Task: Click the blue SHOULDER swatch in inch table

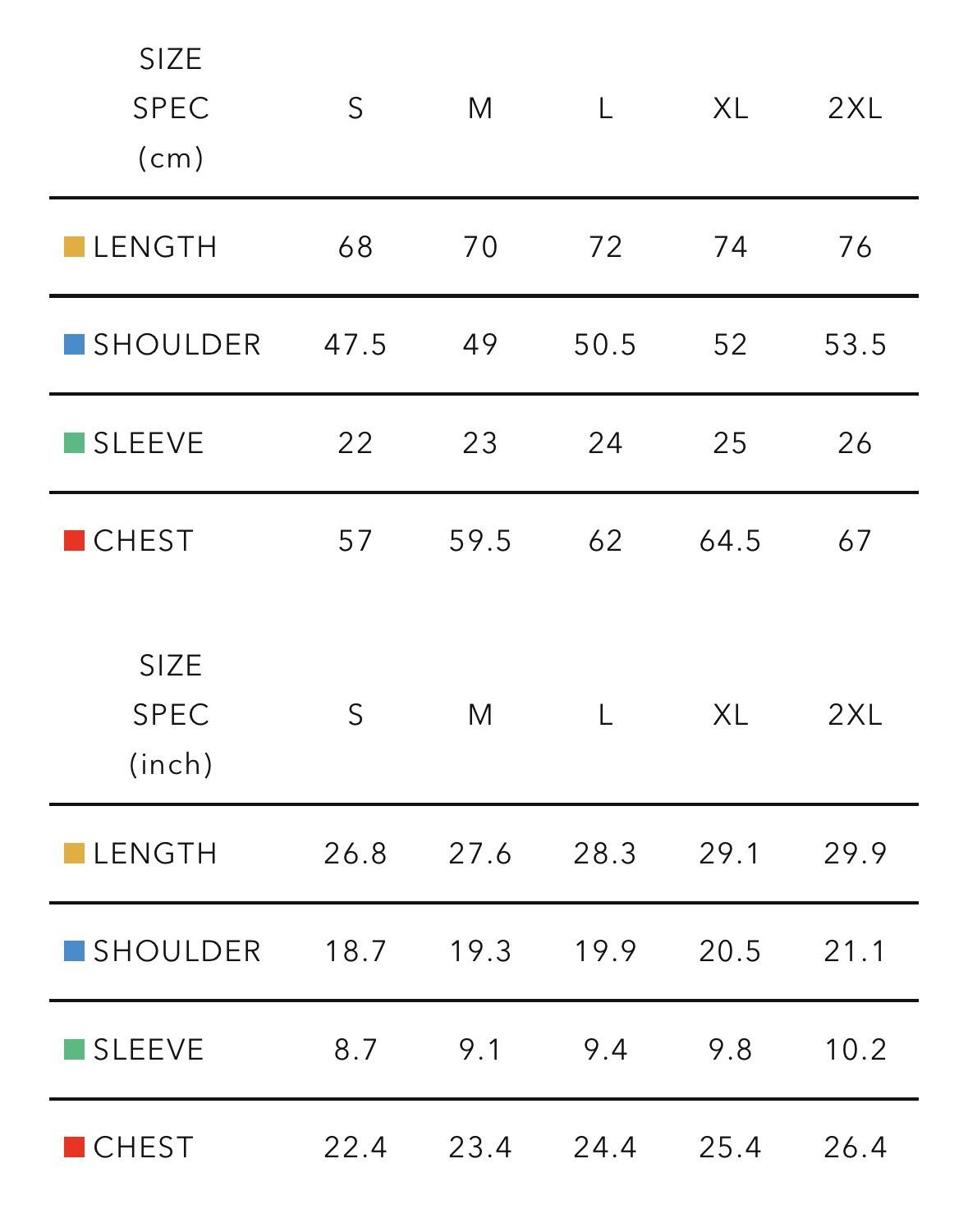Action: 74,951
